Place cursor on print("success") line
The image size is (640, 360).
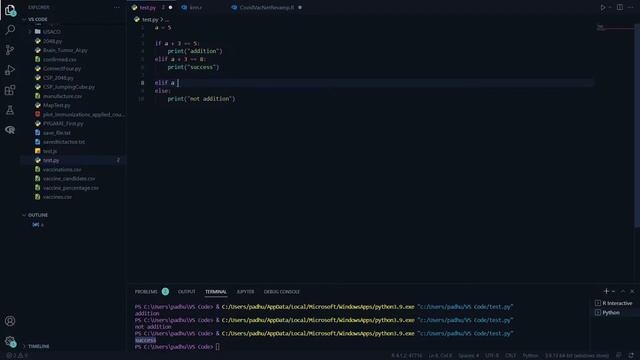pos(193,67)
